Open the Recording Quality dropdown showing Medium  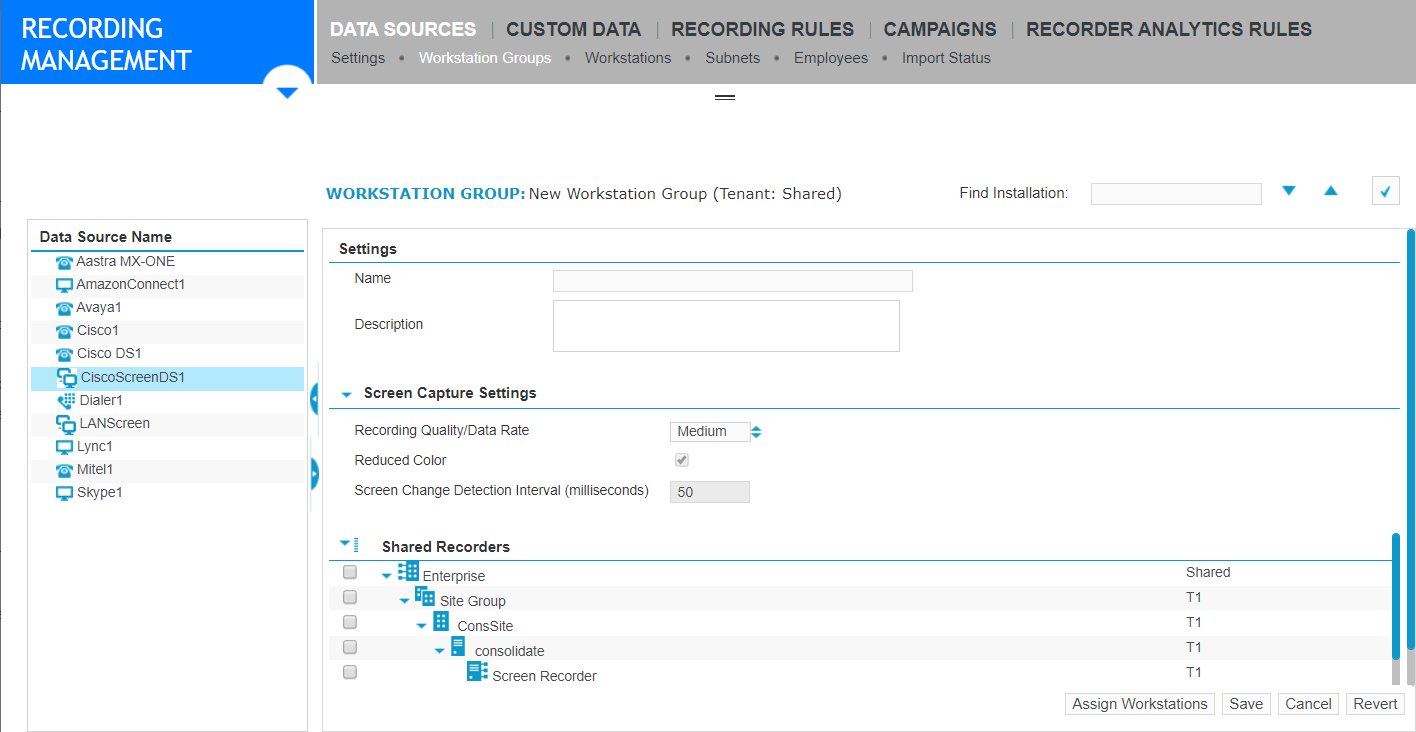click(x=710, y=431)
